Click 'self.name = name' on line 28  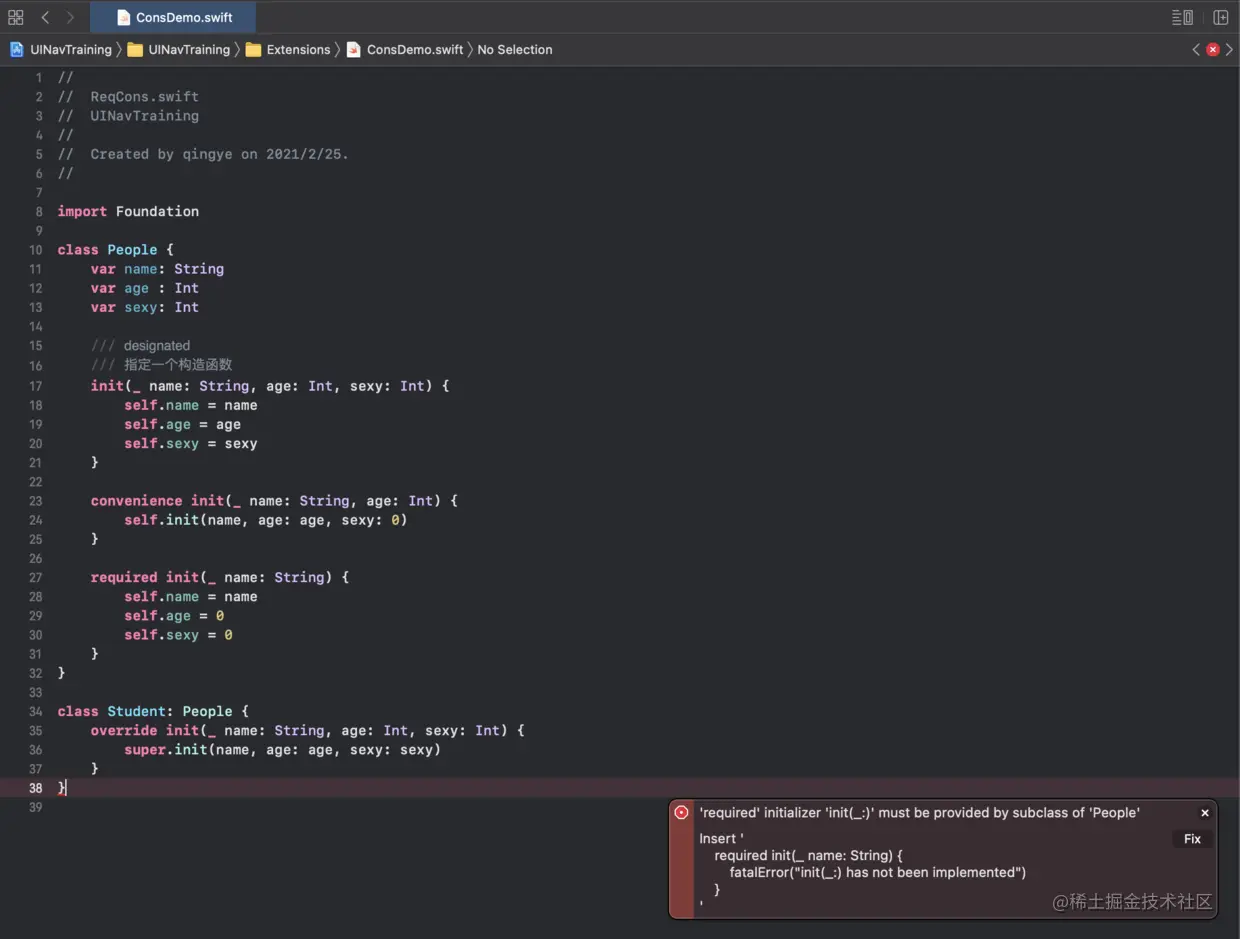click(x=190, y=597)
